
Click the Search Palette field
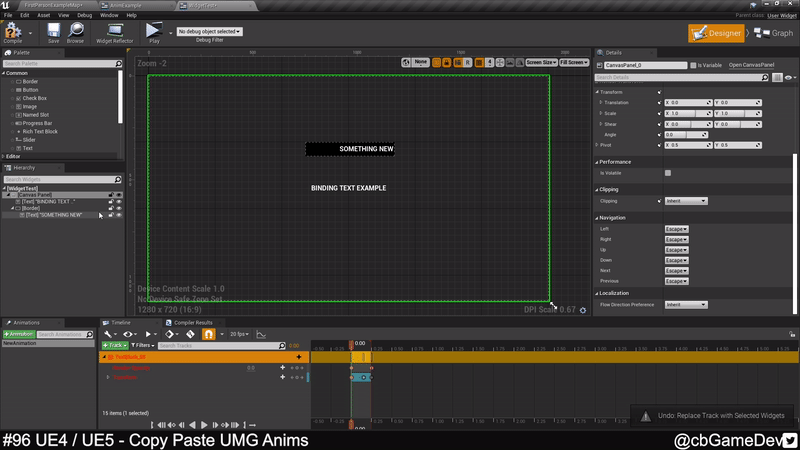(x=62, y=64)
